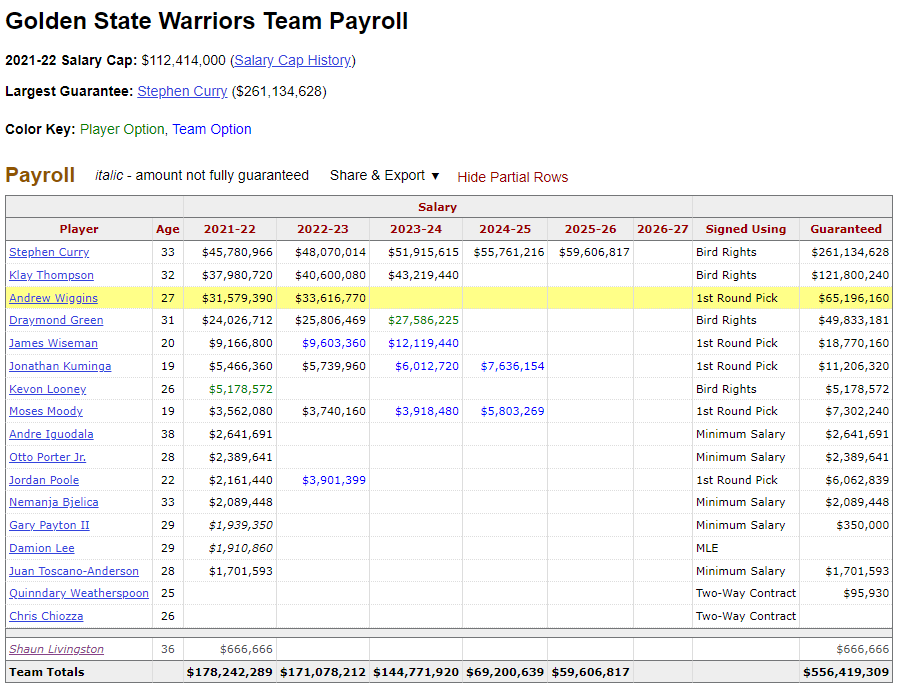Select Thompson's guaranteed $121,800,240
Screen dimensions: 901x690
pyautogui.click(x=850, y=275)
